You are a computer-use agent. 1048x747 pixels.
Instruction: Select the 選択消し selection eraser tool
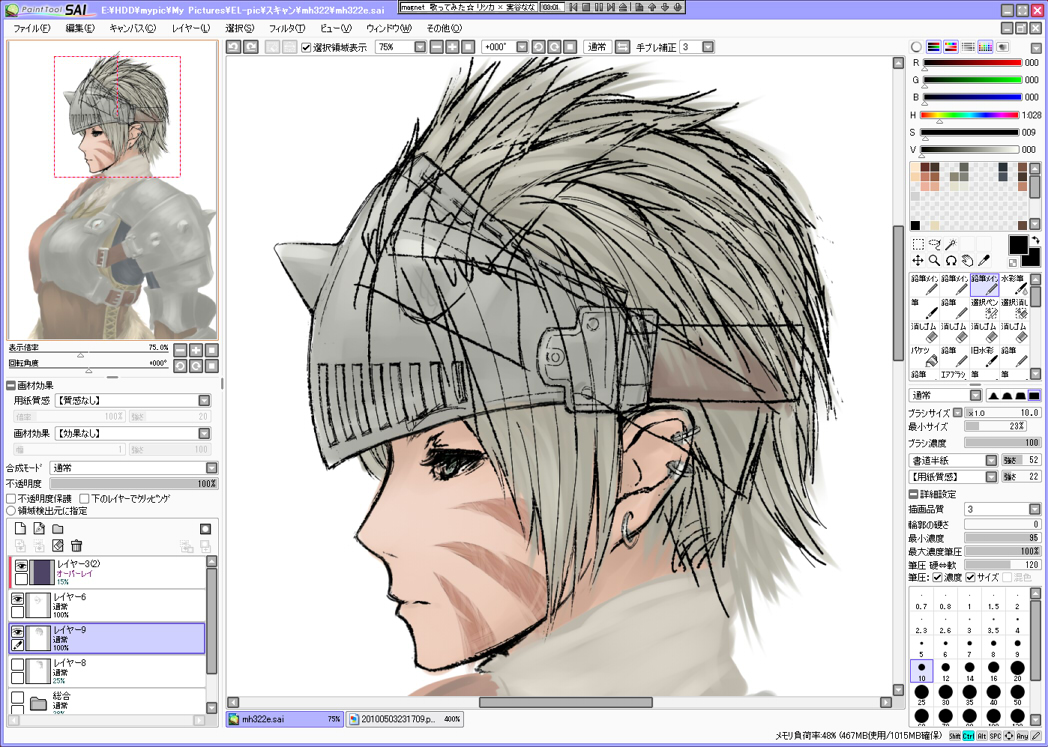click(x=1015, y=309)
